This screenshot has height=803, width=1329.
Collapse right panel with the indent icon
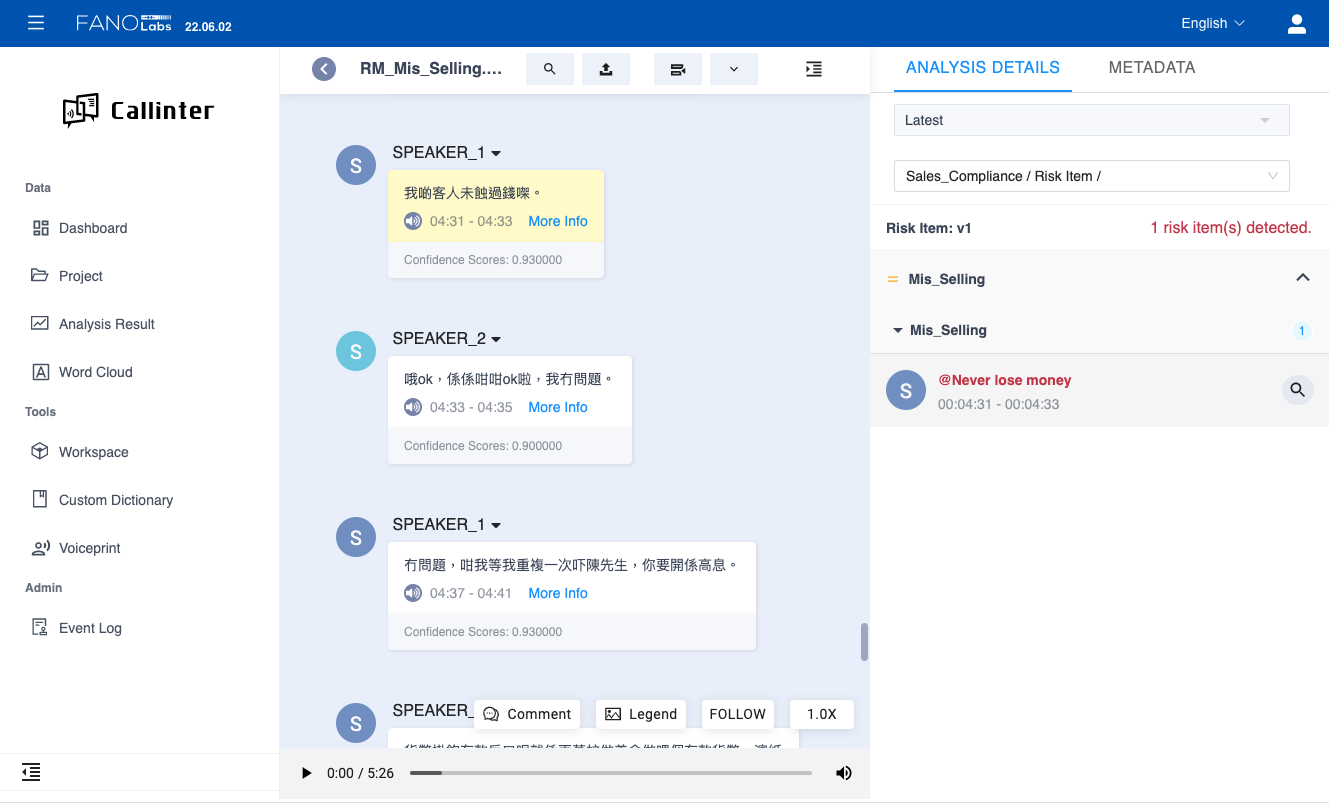tap(814, 69)
